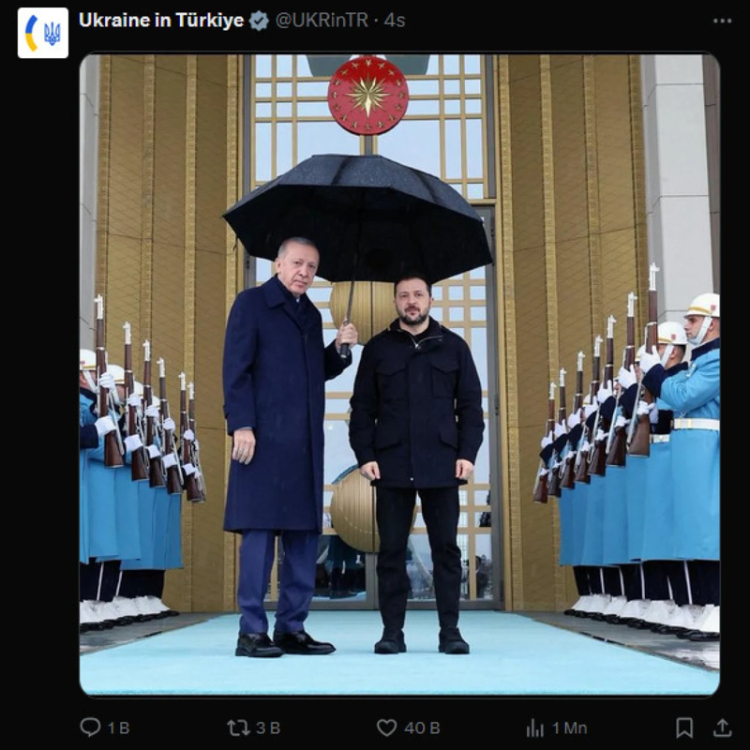Click the black umbrella in the image
Screen dimensions: 750x750
(358, 218)
